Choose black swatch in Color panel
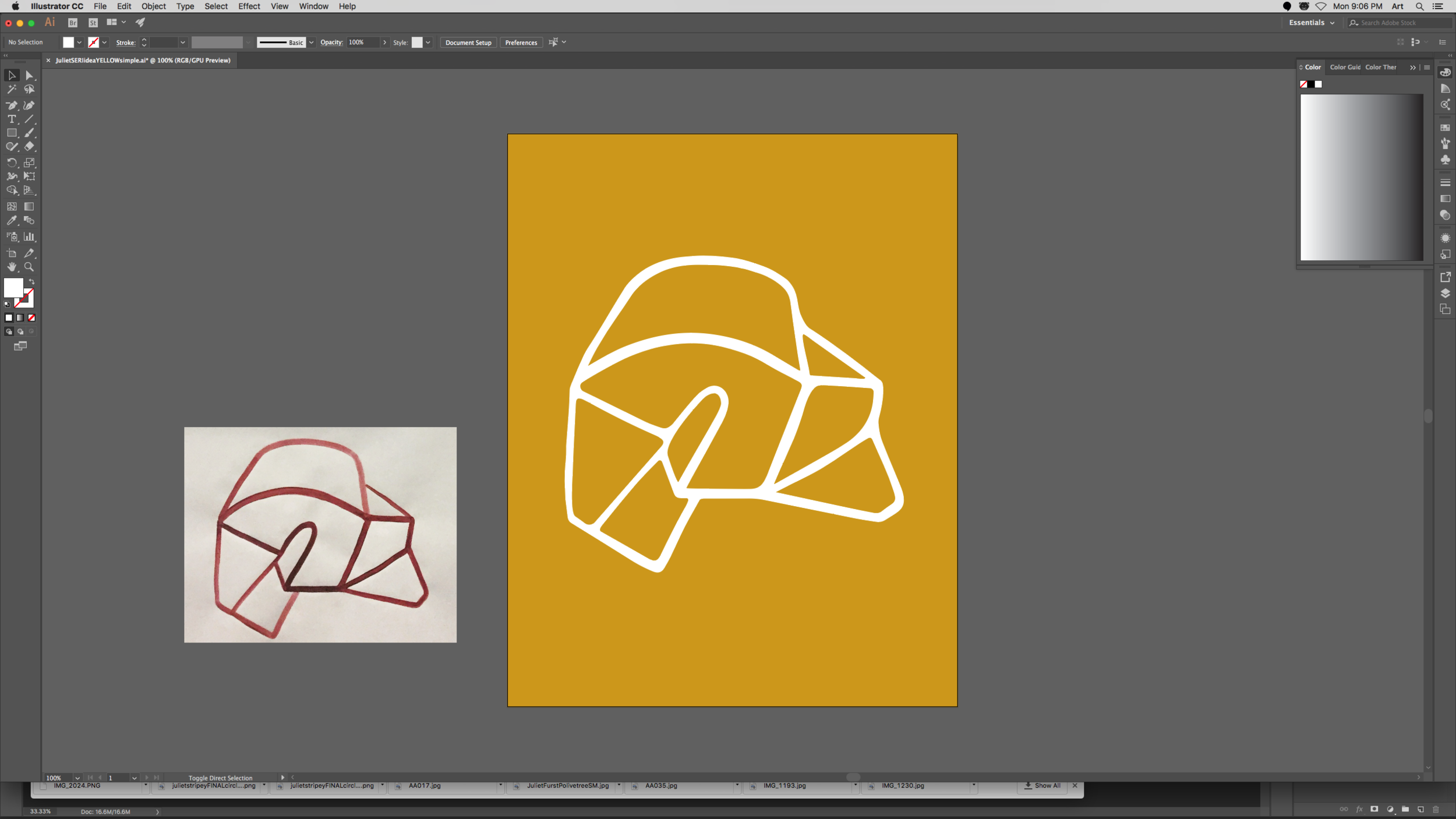This screenshot has width=1456, height=819. click(1310, 84)
